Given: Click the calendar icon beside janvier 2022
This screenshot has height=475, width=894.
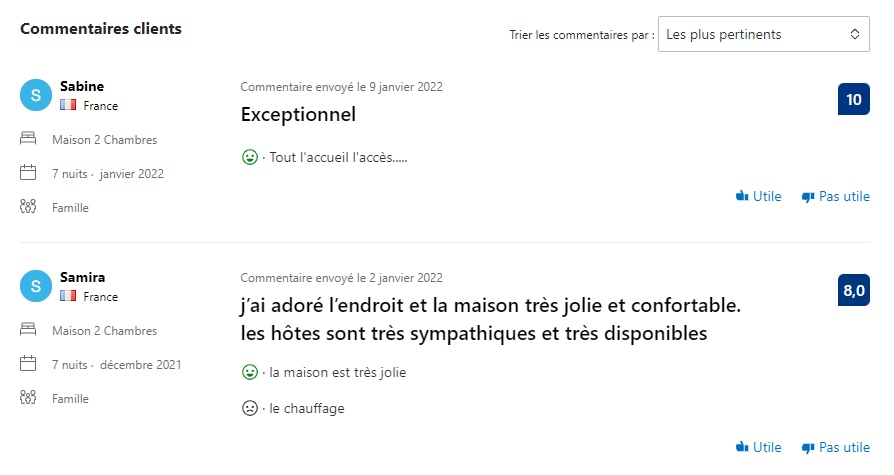Looking at the screenshot, I should 28,173.
